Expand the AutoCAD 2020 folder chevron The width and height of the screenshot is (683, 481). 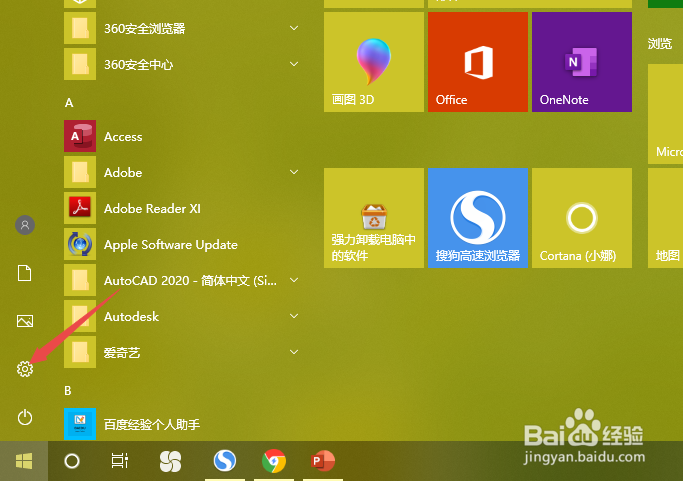coord(294,280)
